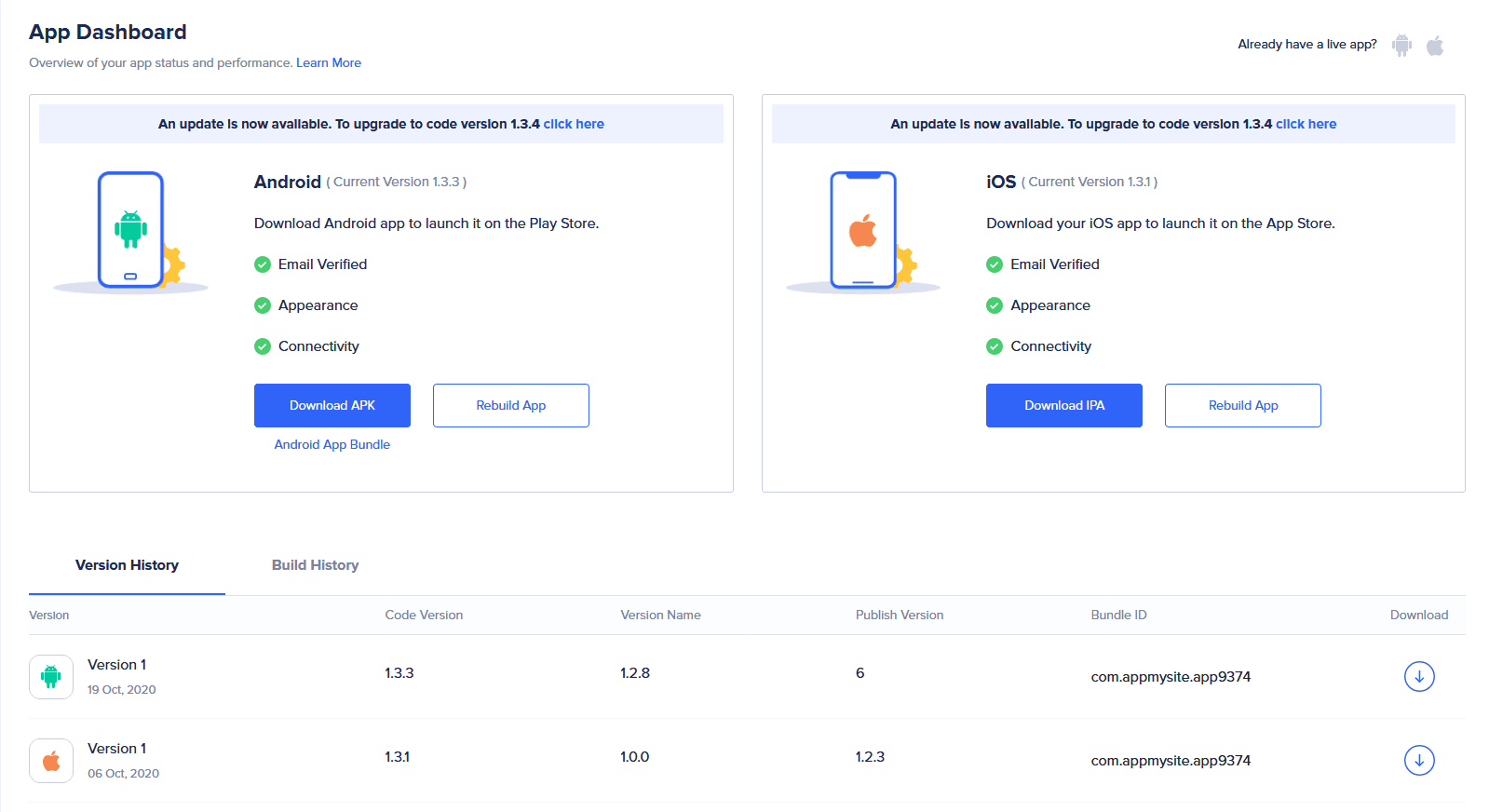Click the green check beside iOS Email Verified
Image resolution: width=1489 pixels, height=812 pixels.
(995, 264)
